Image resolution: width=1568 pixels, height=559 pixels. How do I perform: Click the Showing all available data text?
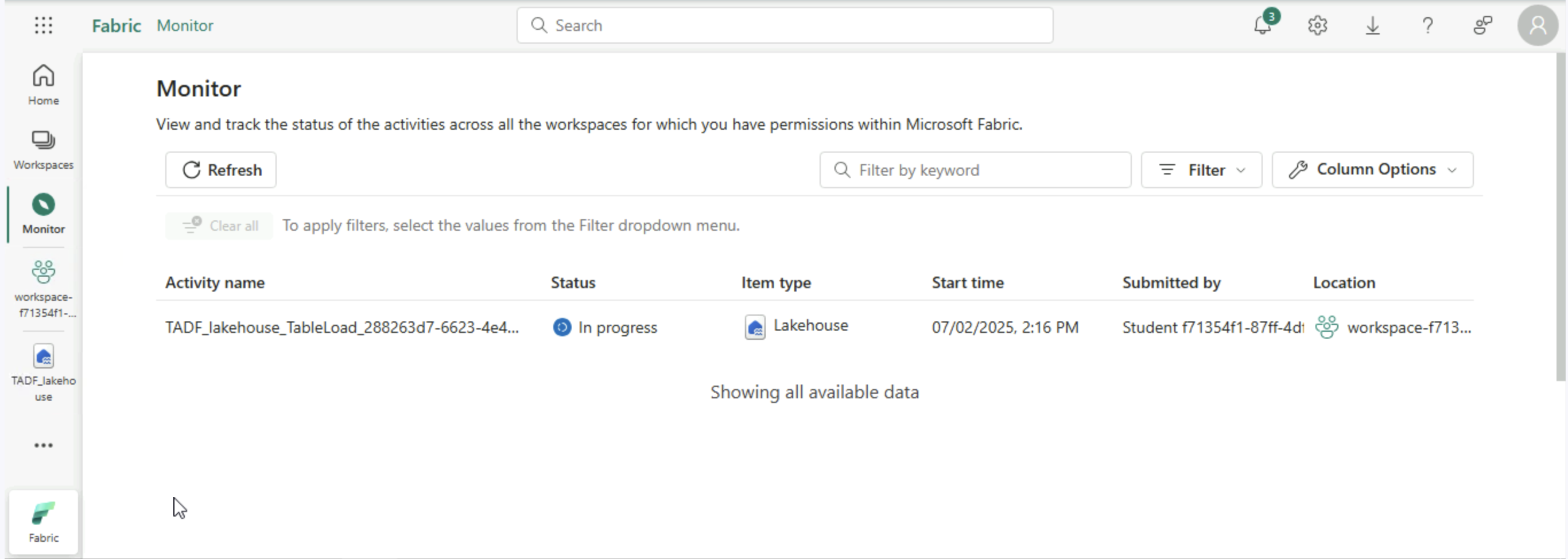pos(814,392)
